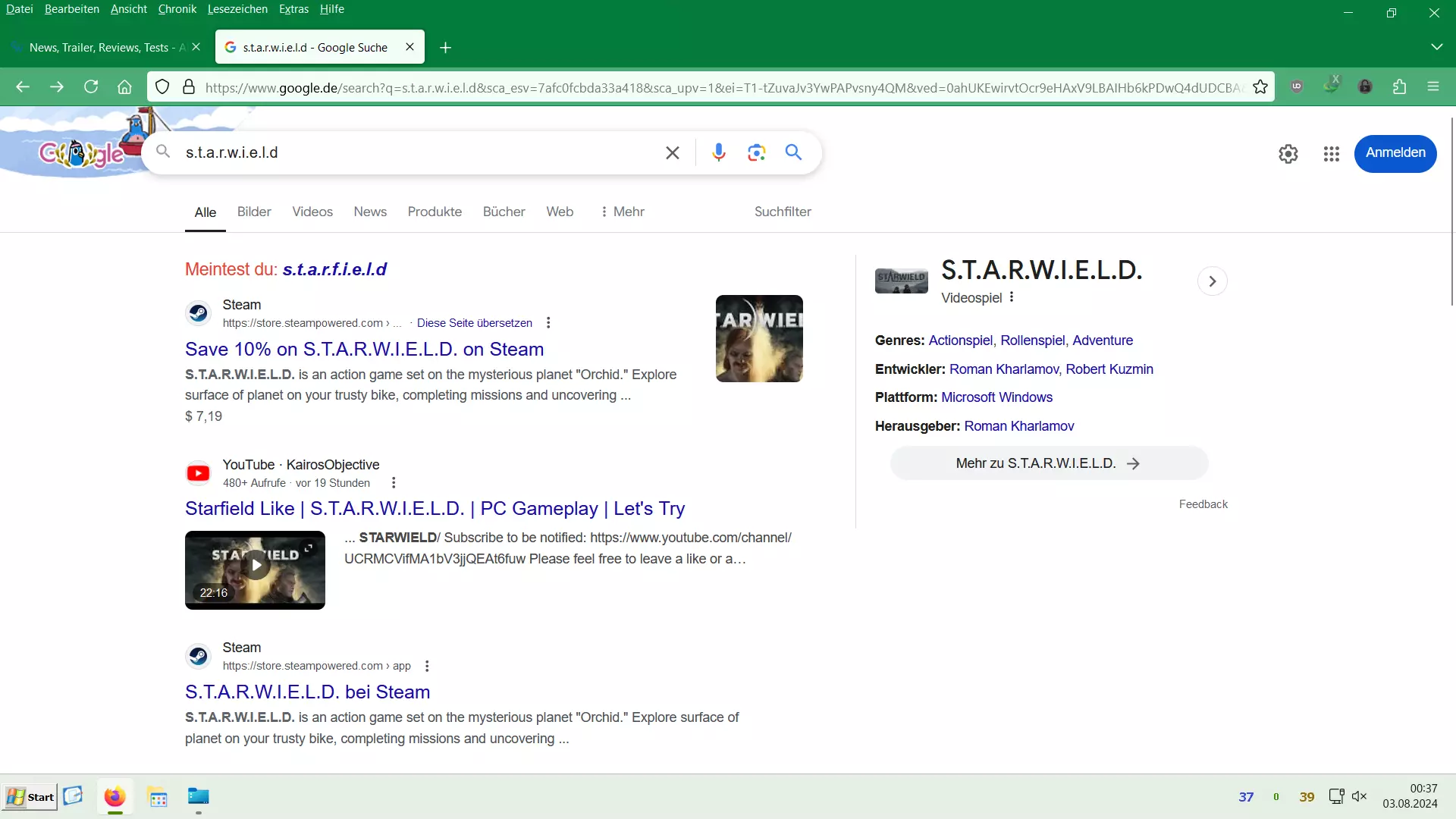Click the Anmelden sign-in button
This screenshot has height=819, width=1456.
tap(1395, 153)
